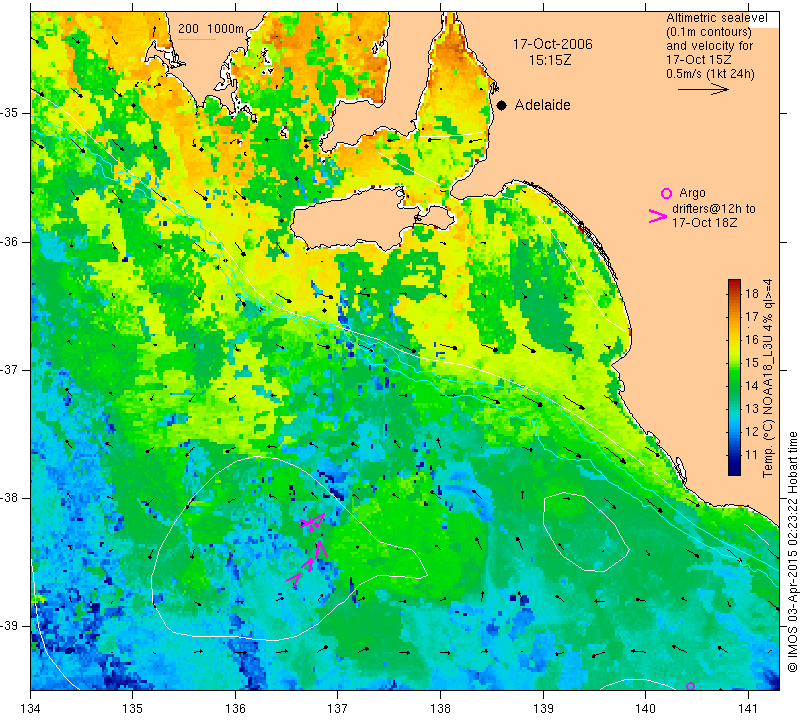Click the IMOS copyright timestamp text
800x720 pixels.
tap(792, 552)
